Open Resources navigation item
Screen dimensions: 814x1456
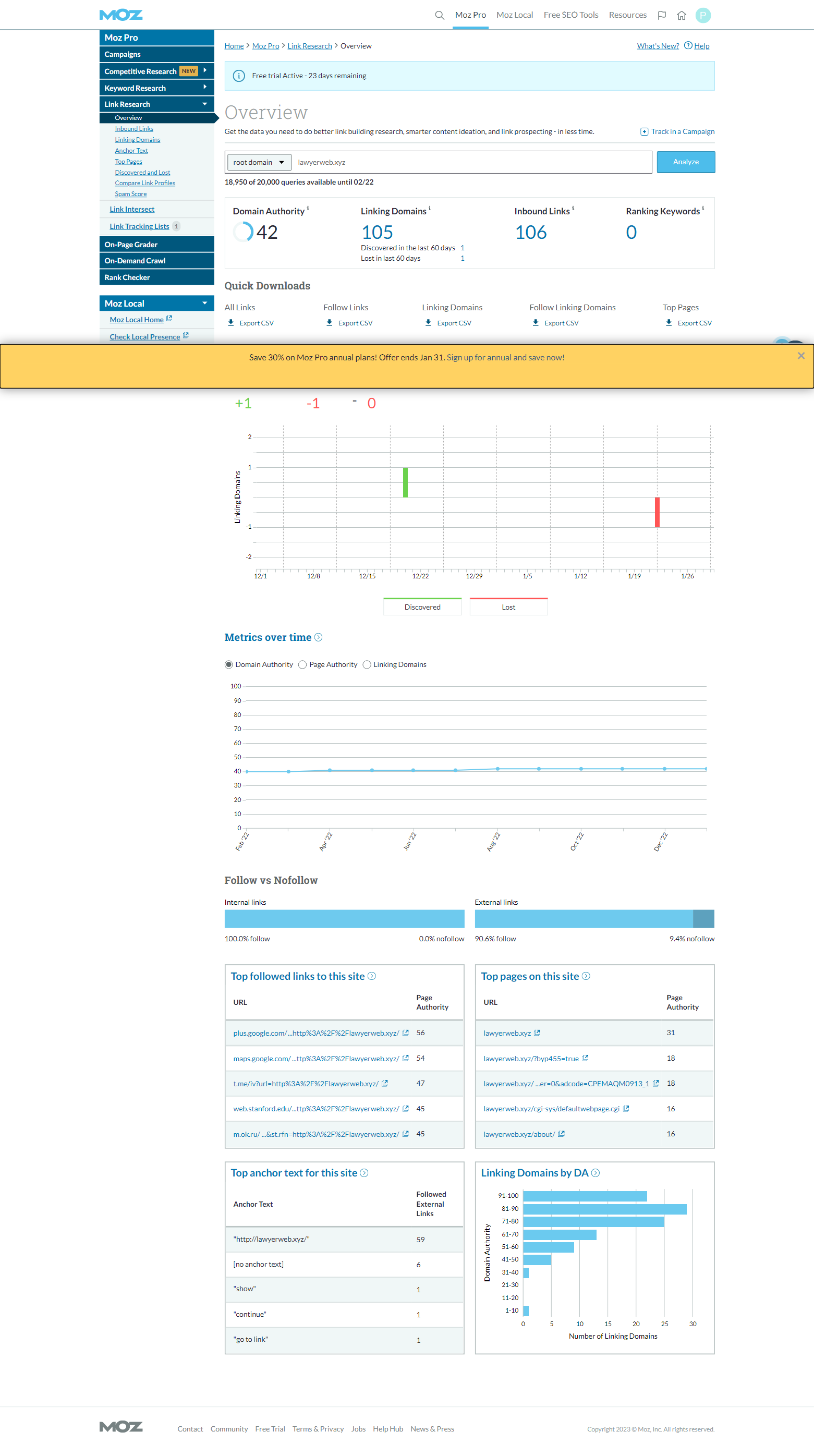(627, 15)
